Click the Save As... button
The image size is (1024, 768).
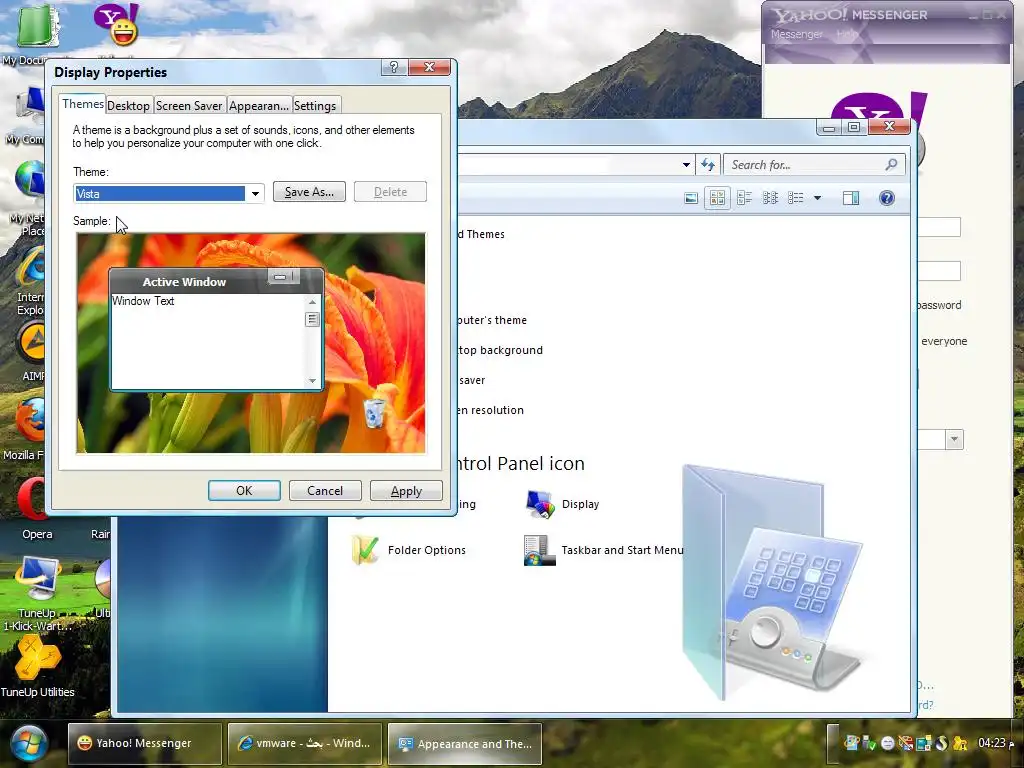[310, 192]
